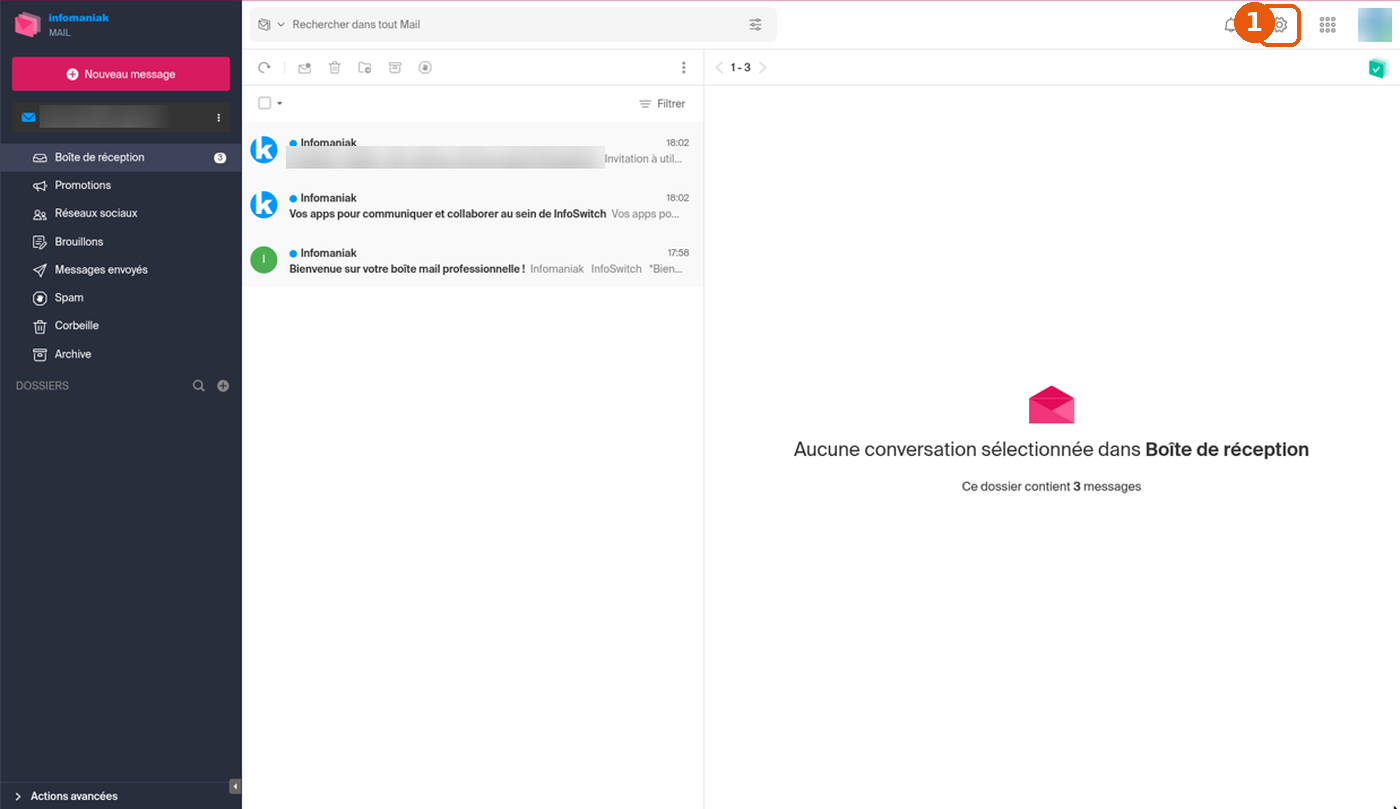Open the selection options dropdown arrow
The image size is (1400, 809).
pyautogui.click(x=280, y=103)
